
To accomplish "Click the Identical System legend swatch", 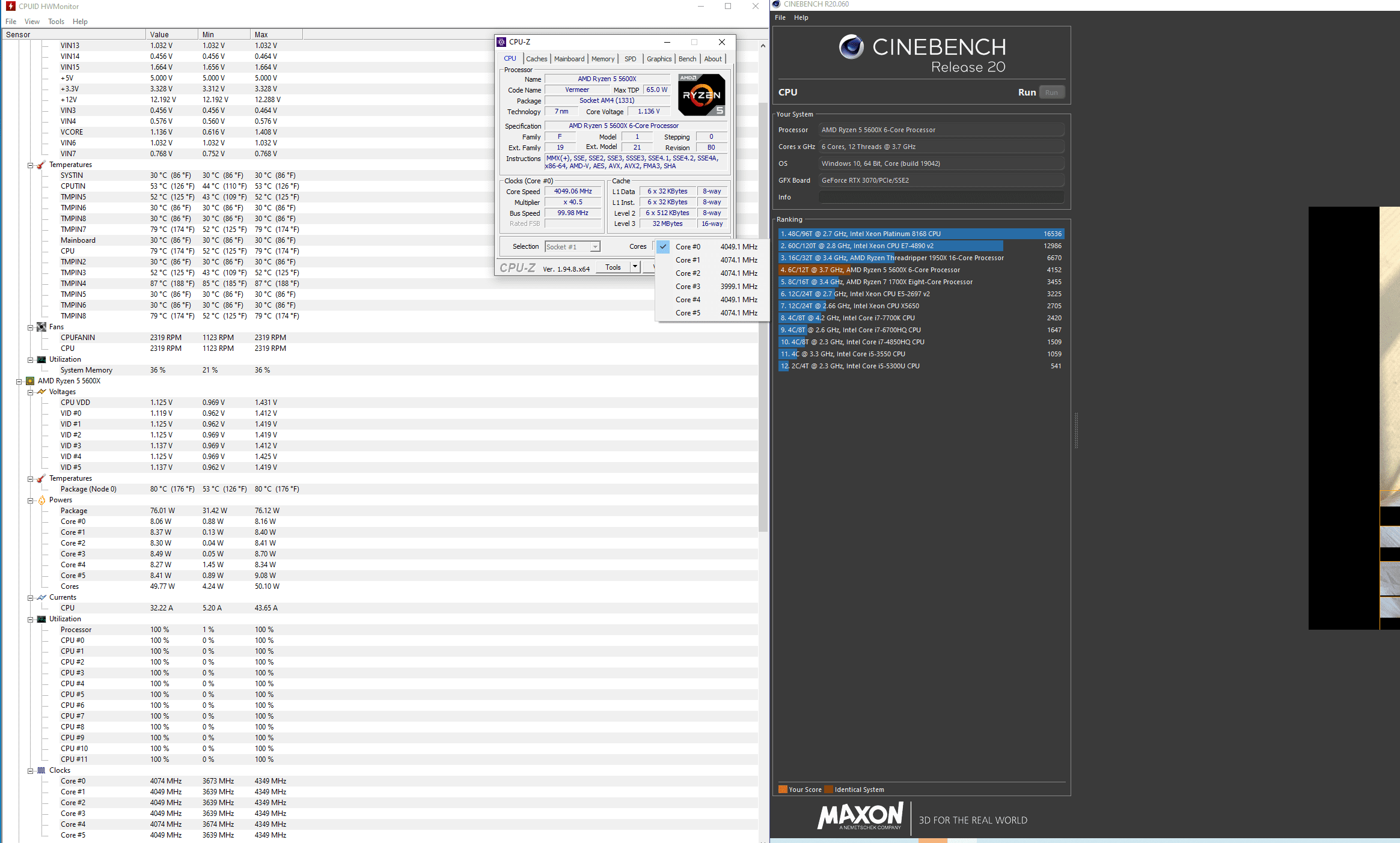I will pyautogui.click(x=829, y=790).
